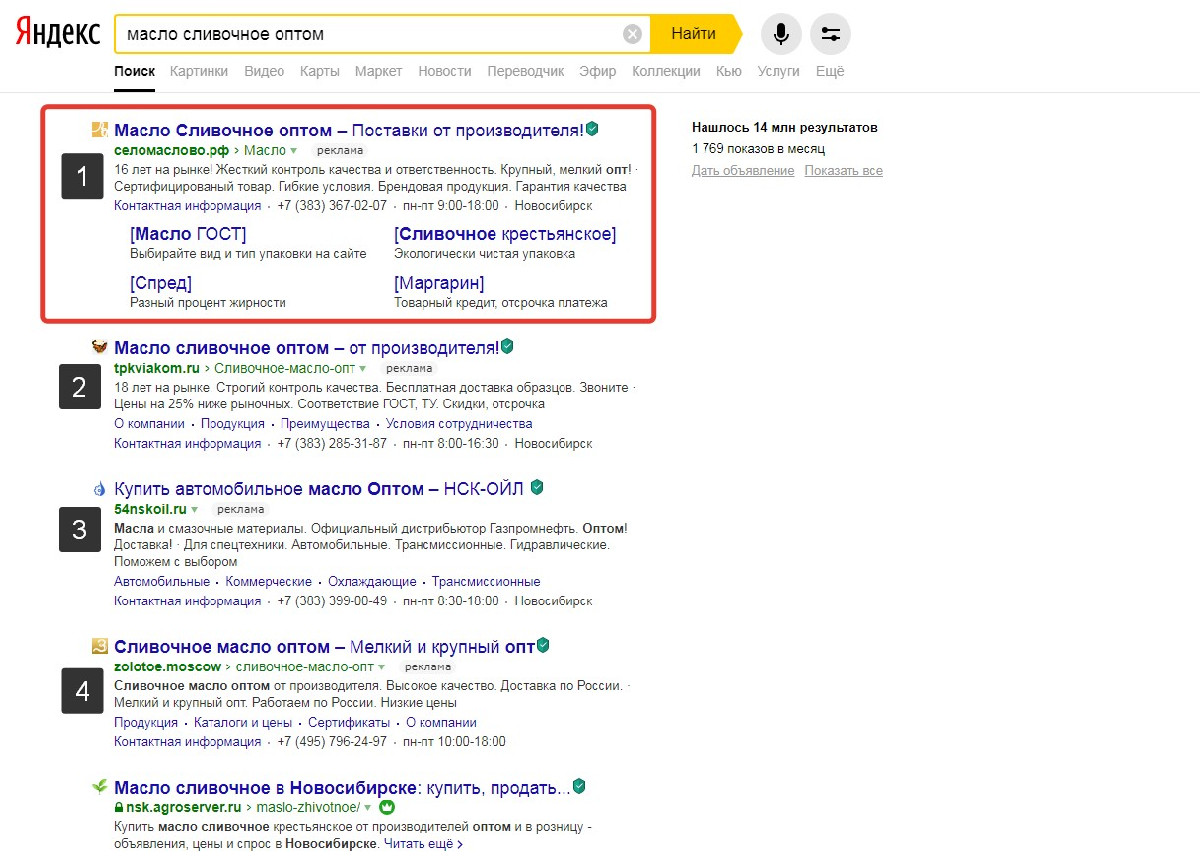Start voice search with the microphone icon
1200x867 pixels.
click(781, 34)
